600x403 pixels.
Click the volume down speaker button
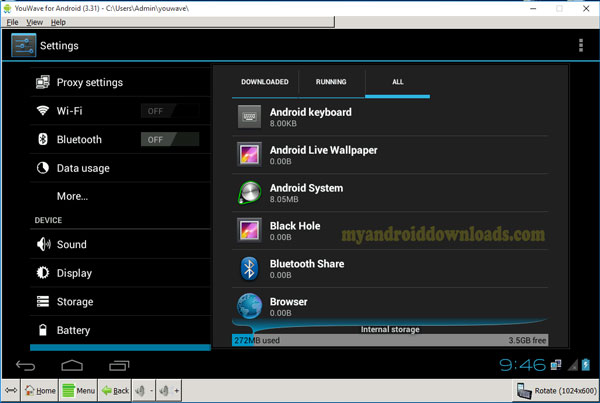click(144, 390)
